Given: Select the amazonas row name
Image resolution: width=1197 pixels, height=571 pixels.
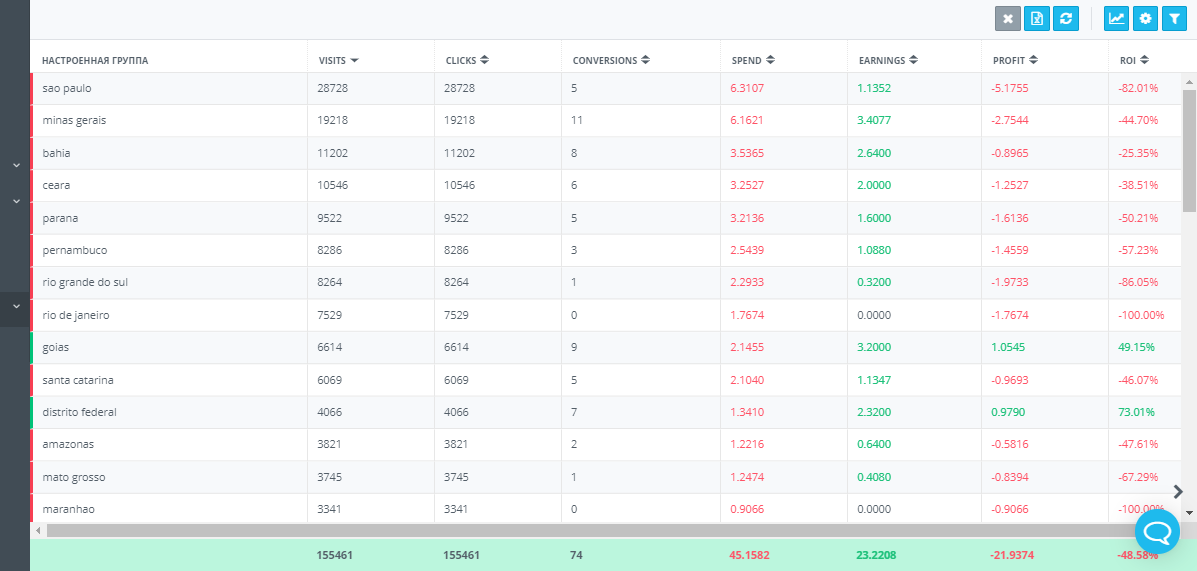Looking at the screenshot, I should pos(67,444).
